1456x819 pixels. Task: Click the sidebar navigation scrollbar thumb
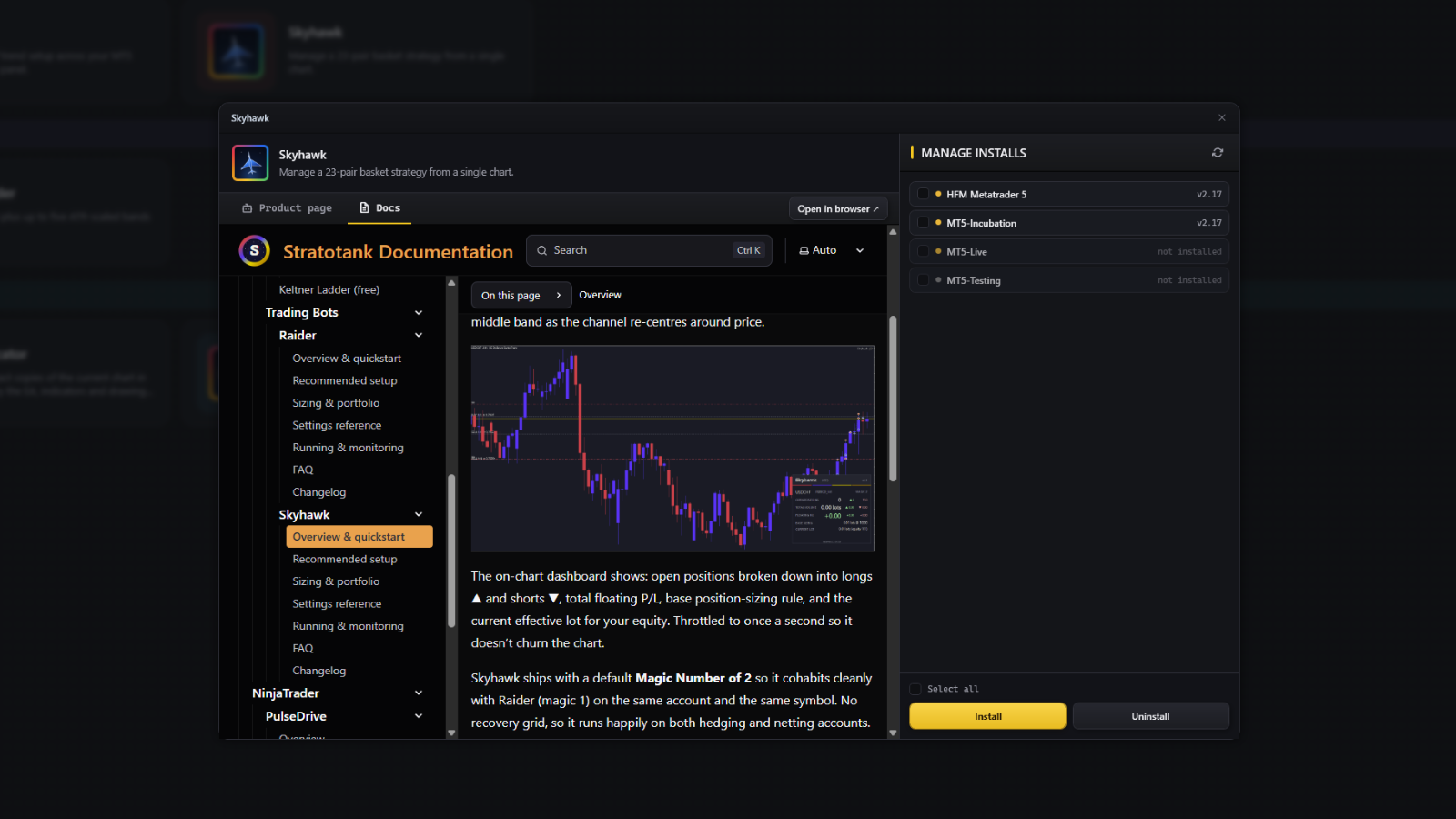(451, 551)
